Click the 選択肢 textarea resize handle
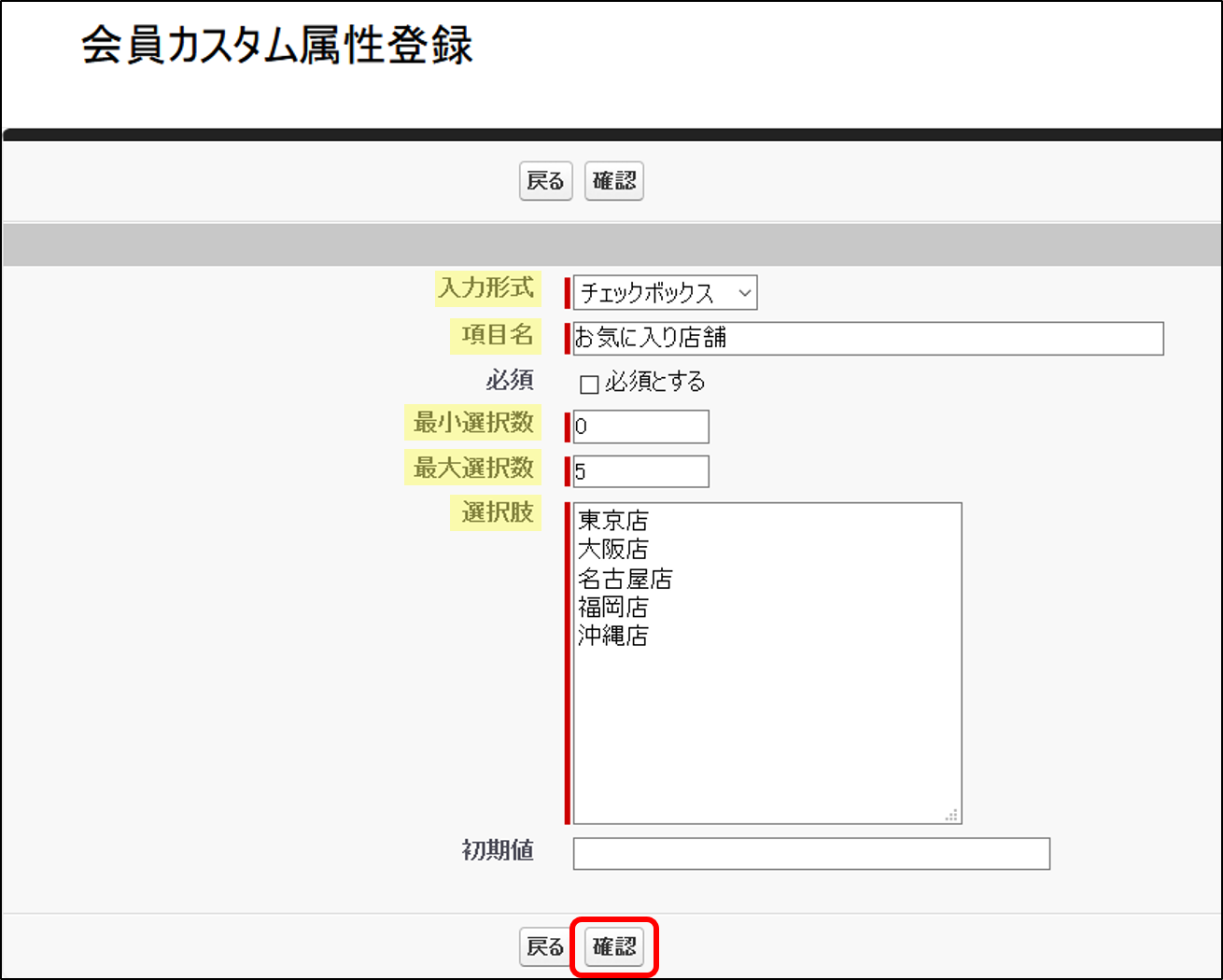 [951, 815]
